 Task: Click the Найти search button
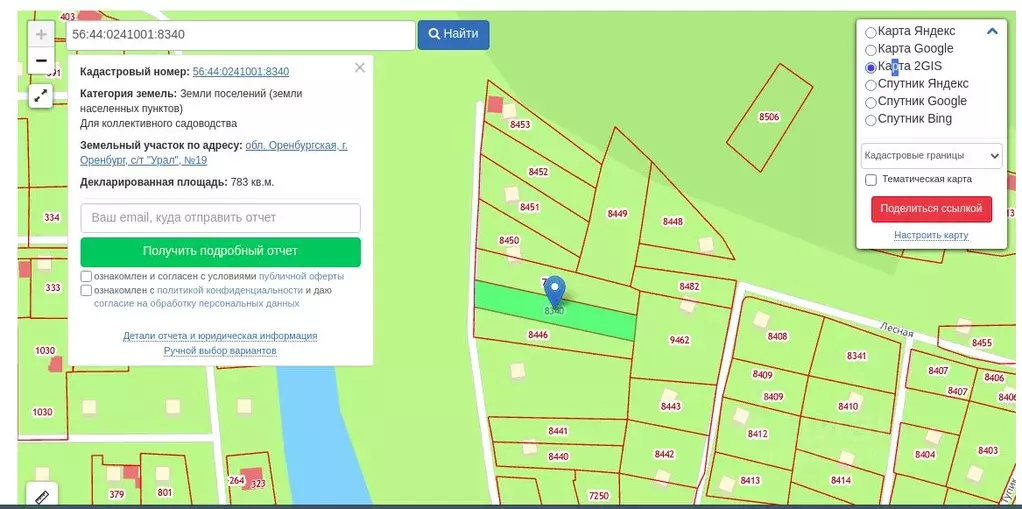click(453, 34)
